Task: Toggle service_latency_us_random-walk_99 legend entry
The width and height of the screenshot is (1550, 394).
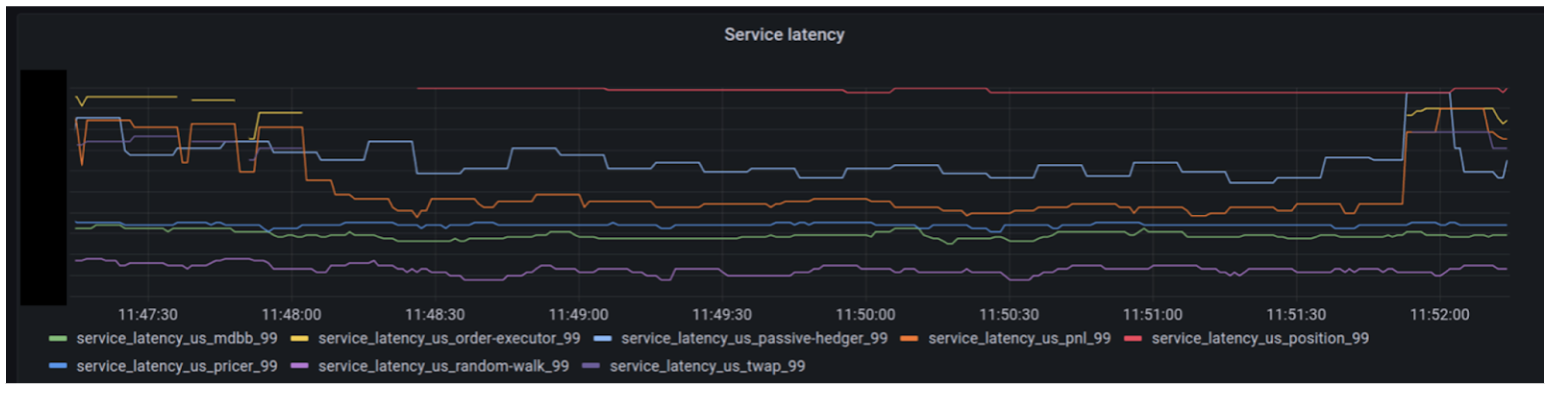Action: click(x=443, y=366)
